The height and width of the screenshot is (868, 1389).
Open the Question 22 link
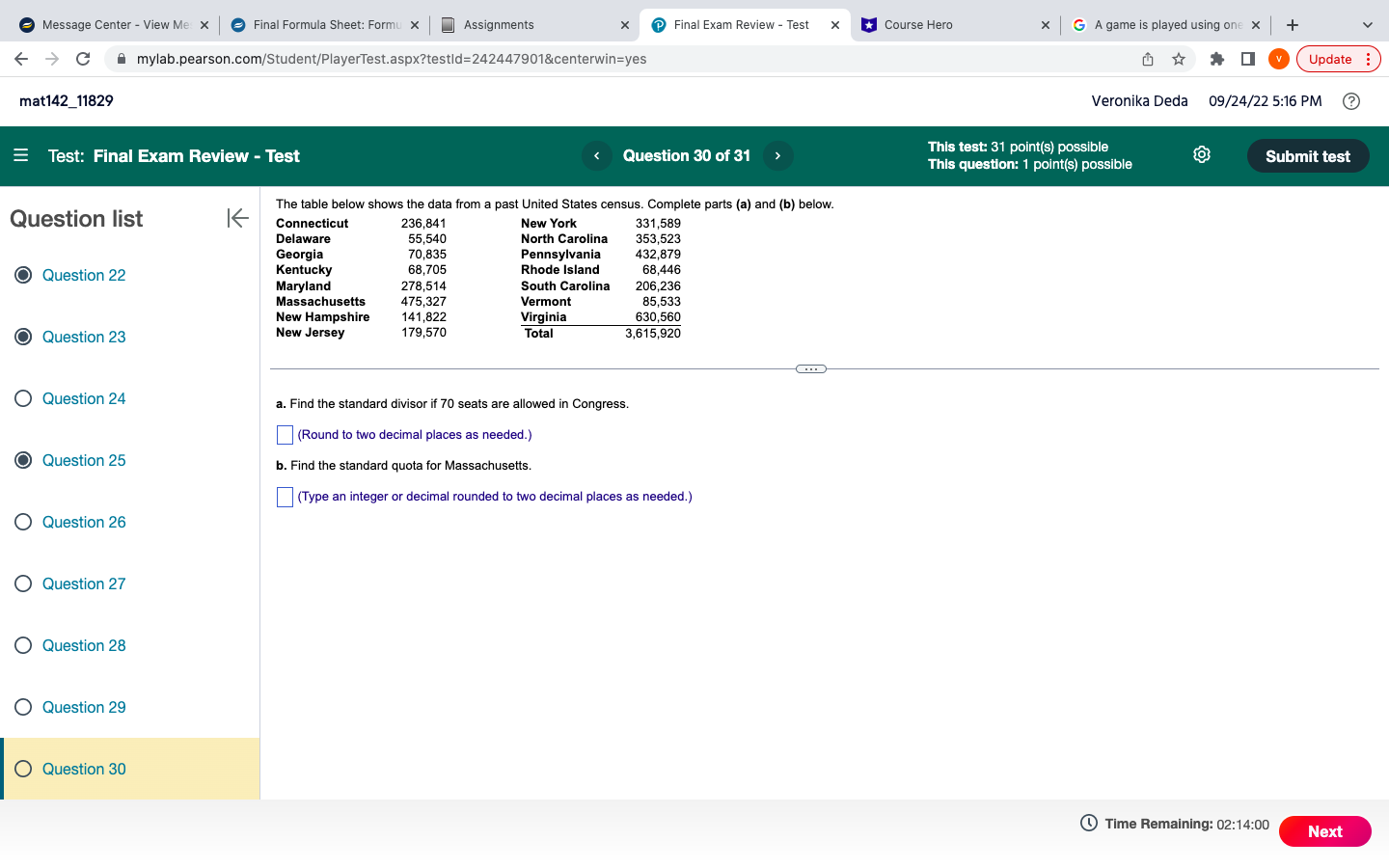[84, 275]
